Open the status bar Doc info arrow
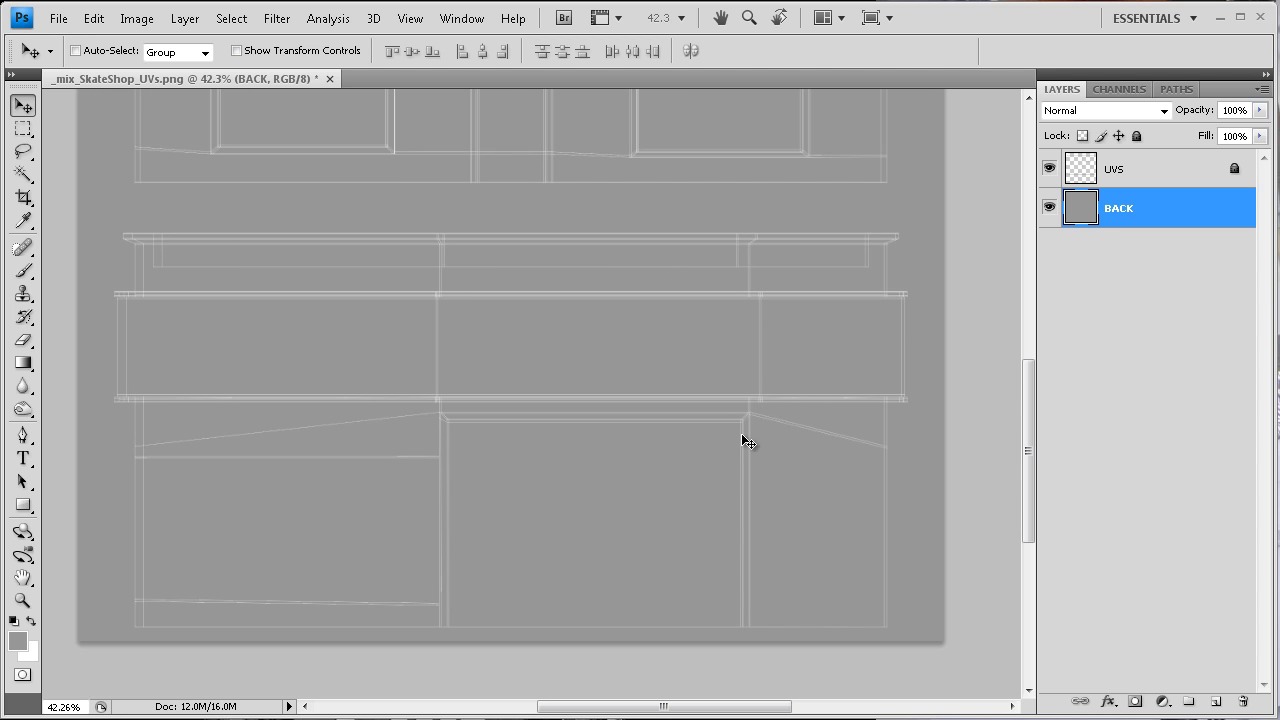The width and height of the screenshot is (1280, 720). (289, 706)
